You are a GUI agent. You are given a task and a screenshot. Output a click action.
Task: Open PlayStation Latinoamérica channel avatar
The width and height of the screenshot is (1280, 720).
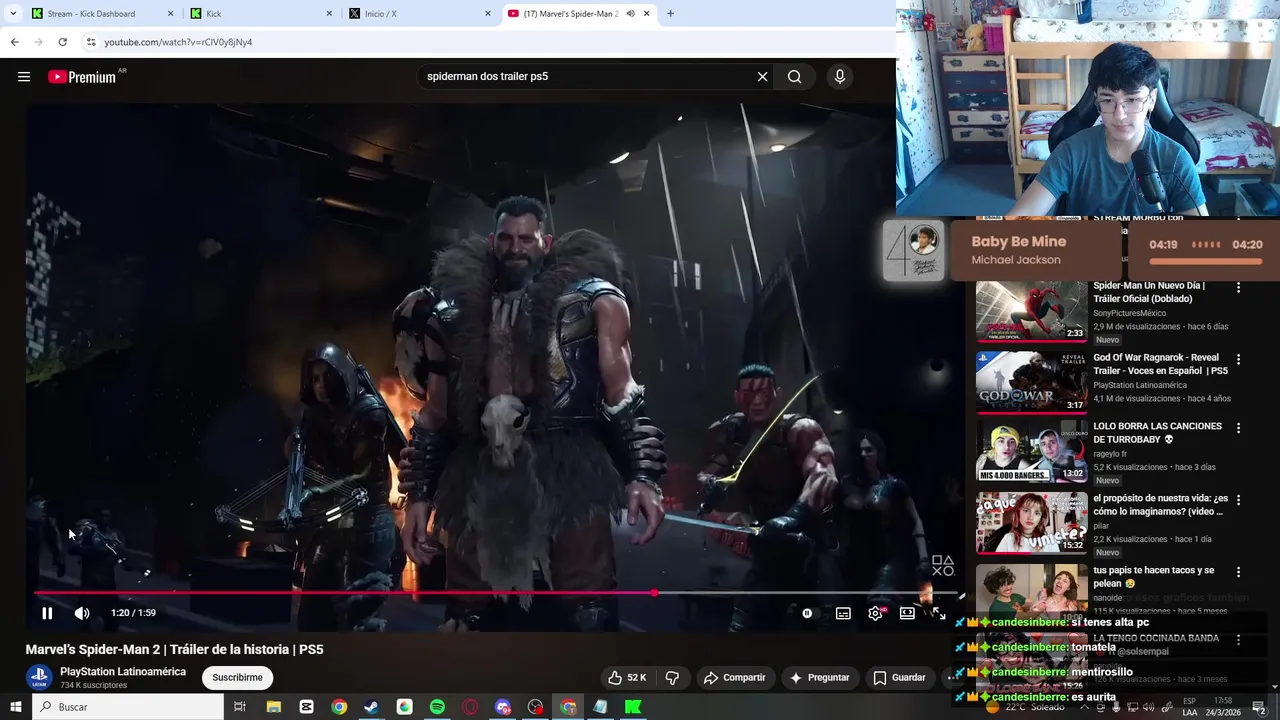point(39,678)
